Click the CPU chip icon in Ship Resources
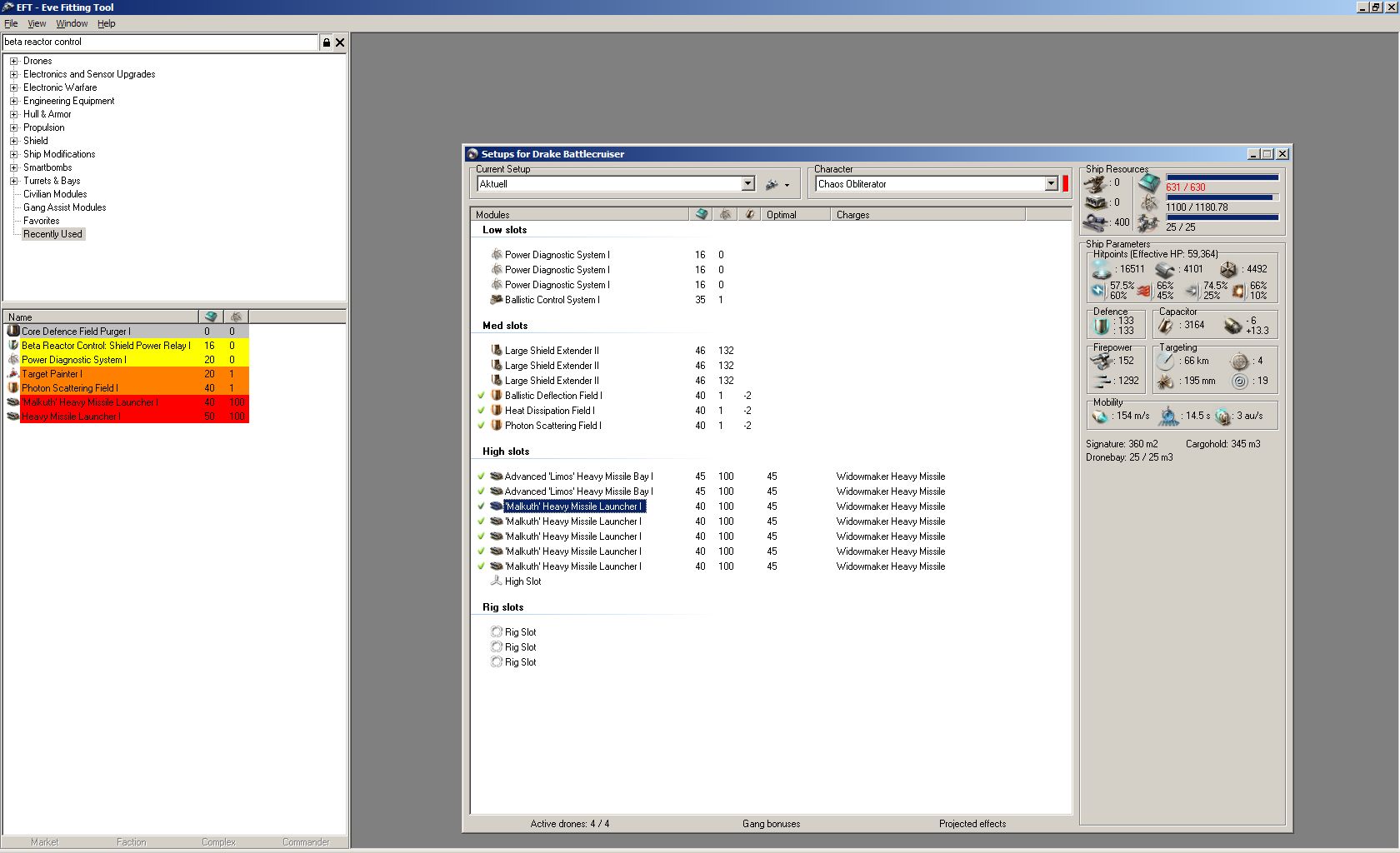Image resolution: width=1400 pixels, height=853 pixels. 1149,182
